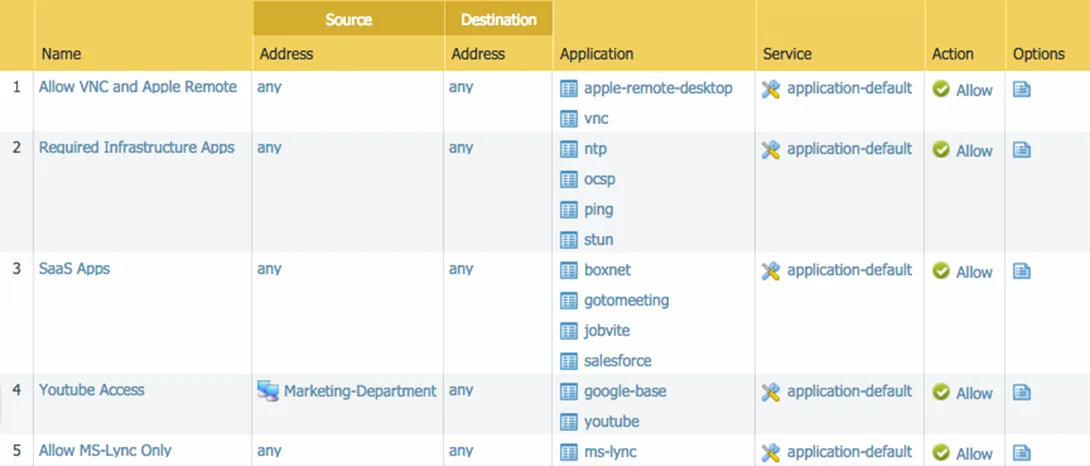The height and width of the screenshot is (466, 1090).
Task: Click the Application column header
Action: (596, 54)
